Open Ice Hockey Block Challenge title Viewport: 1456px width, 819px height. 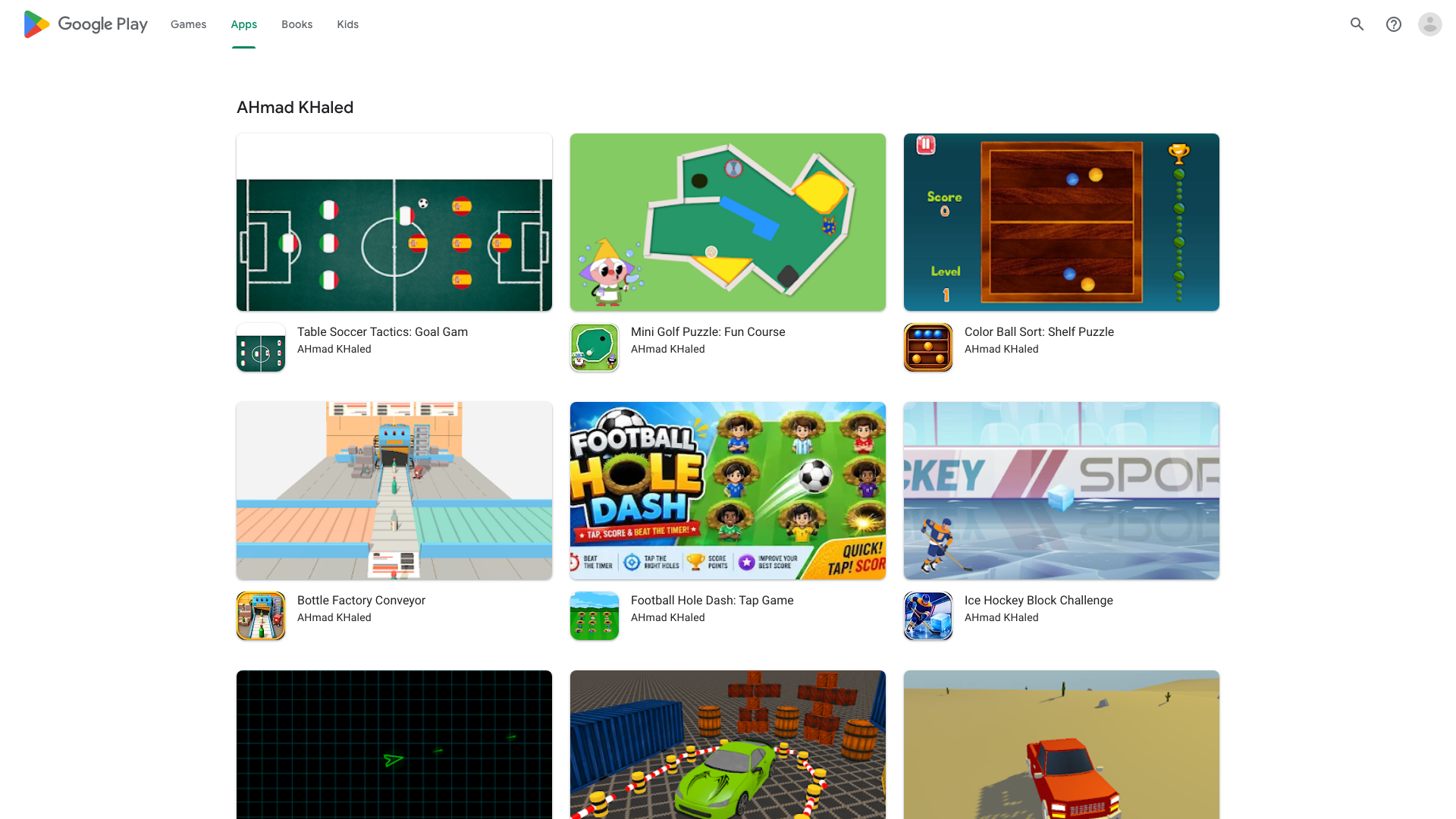1039,601
